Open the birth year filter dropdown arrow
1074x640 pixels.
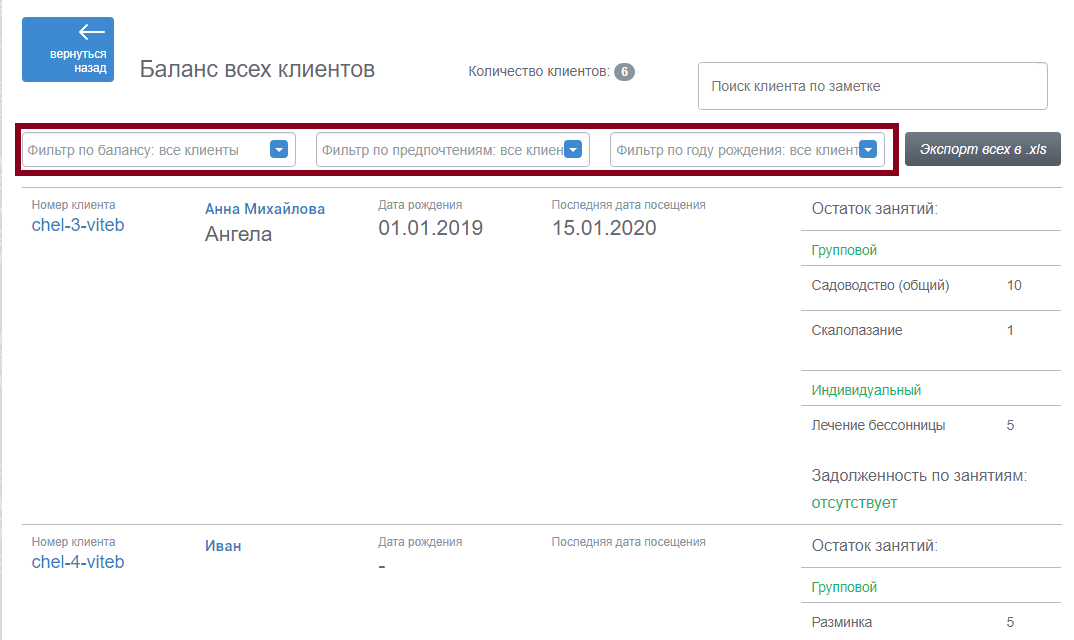point(868,149)
